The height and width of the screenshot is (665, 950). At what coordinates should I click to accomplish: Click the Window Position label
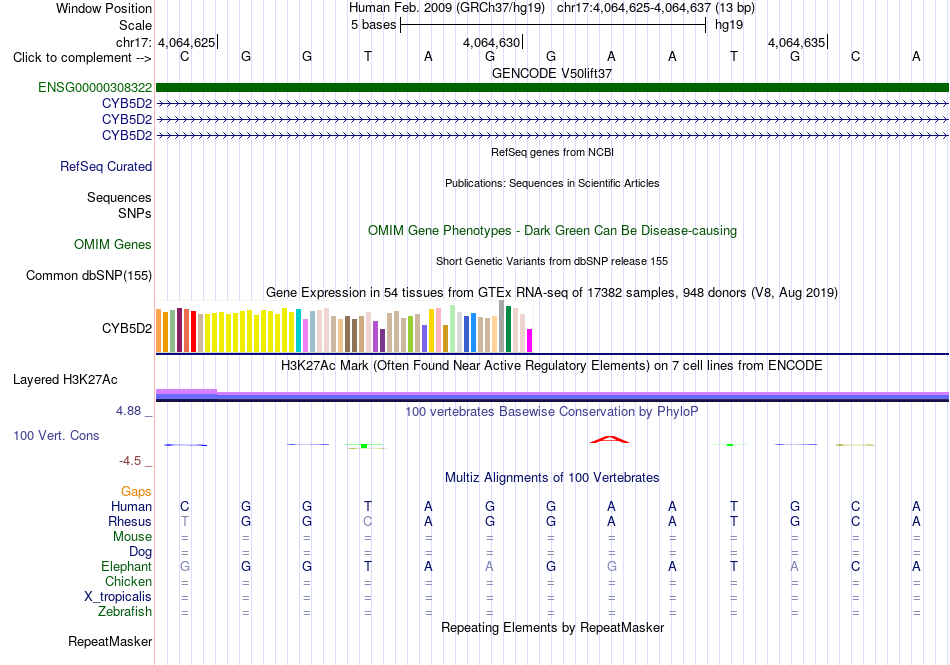104,8
